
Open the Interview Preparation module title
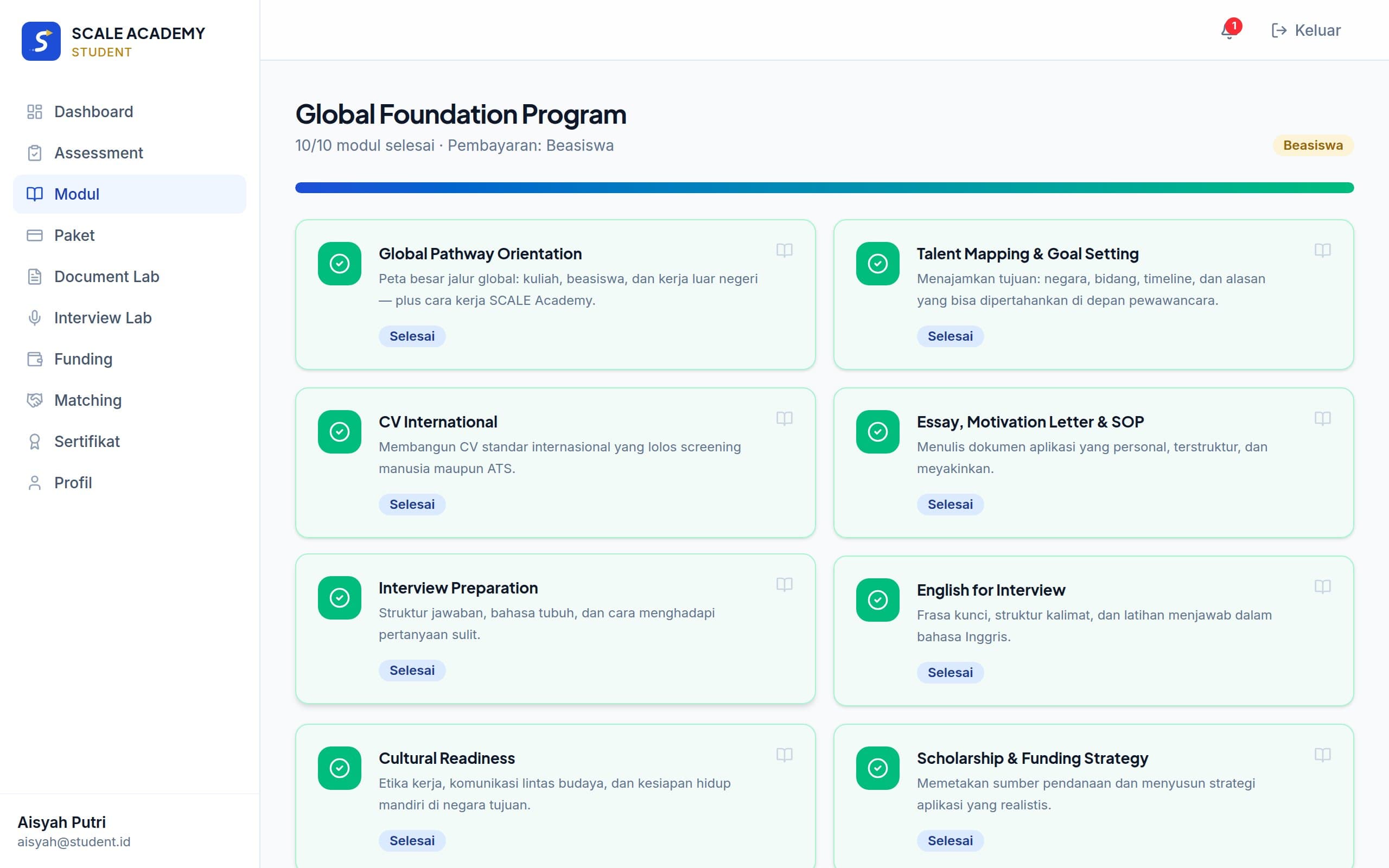458,588
